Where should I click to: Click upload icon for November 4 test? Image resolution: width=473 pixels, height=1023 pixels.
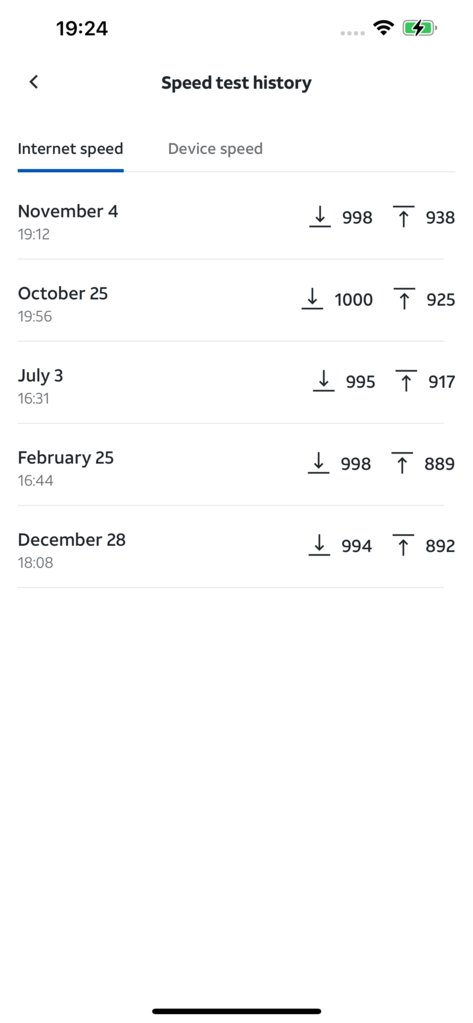(x=403, y=217)
